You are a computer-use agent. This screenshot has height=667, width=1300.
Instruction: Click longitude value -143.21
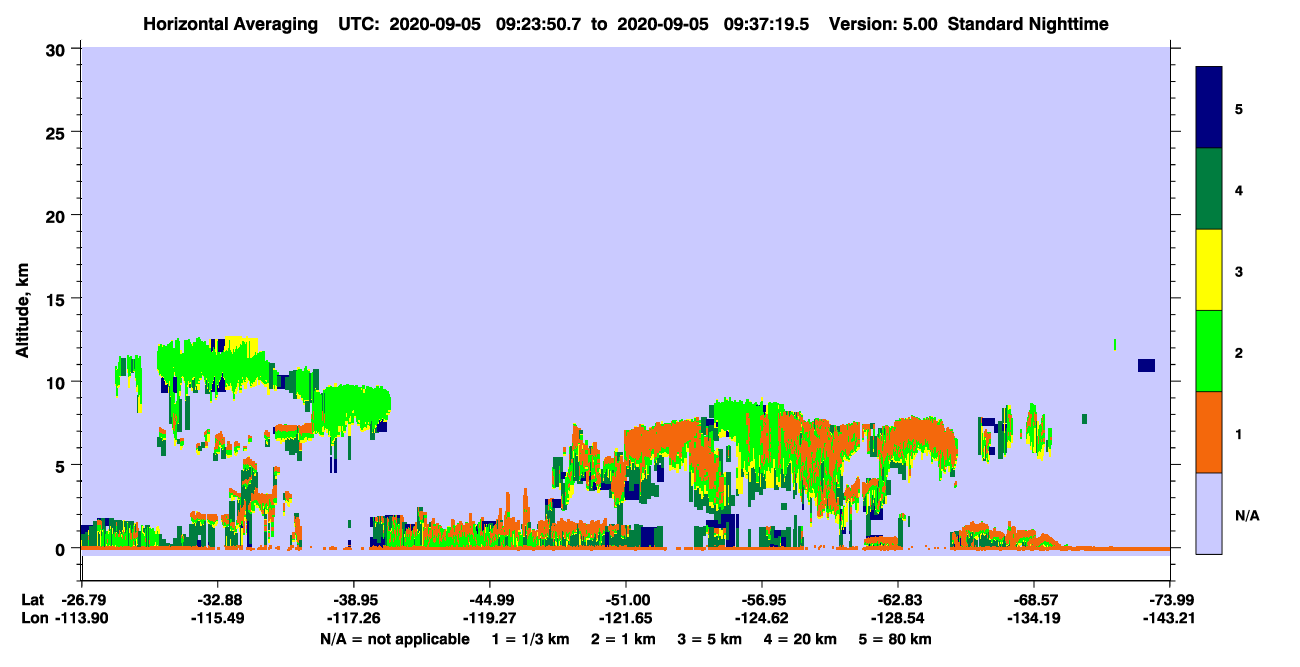[x=1170, y=618]
